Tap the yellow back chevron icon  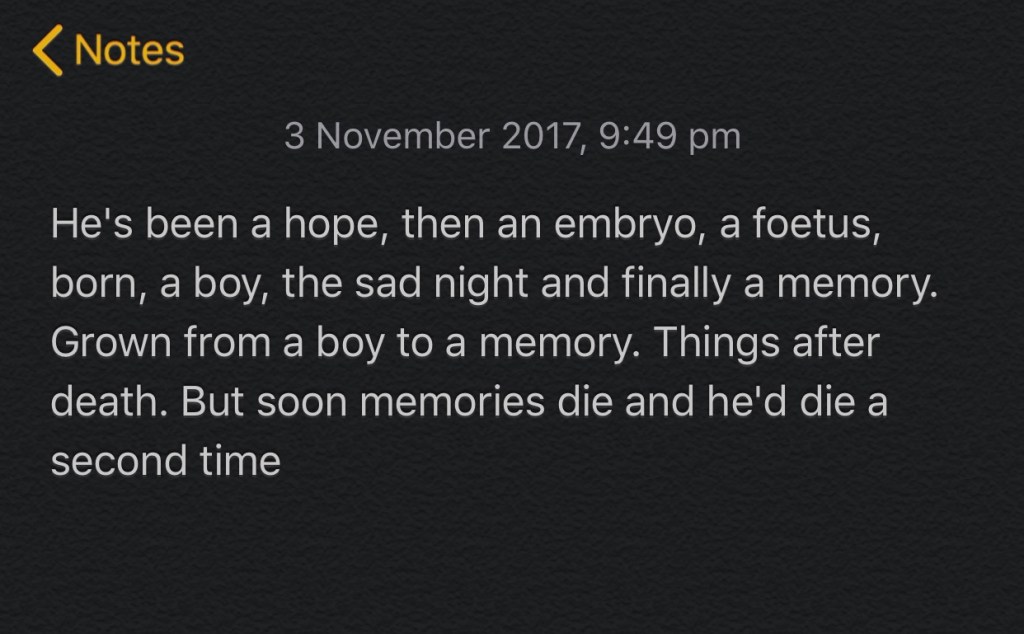[47, 52]
